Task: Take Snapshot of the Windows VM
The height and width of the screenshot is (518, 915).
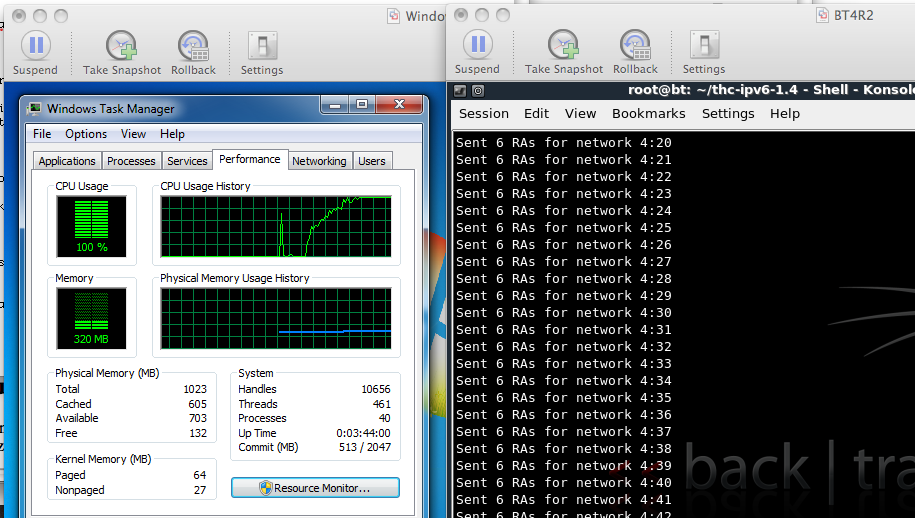Action: (121, 52)
